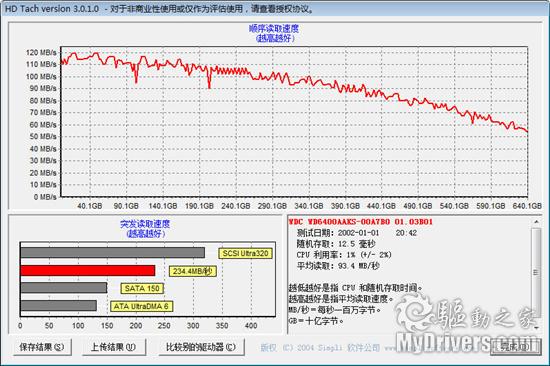Viewport: 550px width, 366px height.
Task: Click the gray ATA UltraDMA 6 bar
Action: [x=58, y=305]
